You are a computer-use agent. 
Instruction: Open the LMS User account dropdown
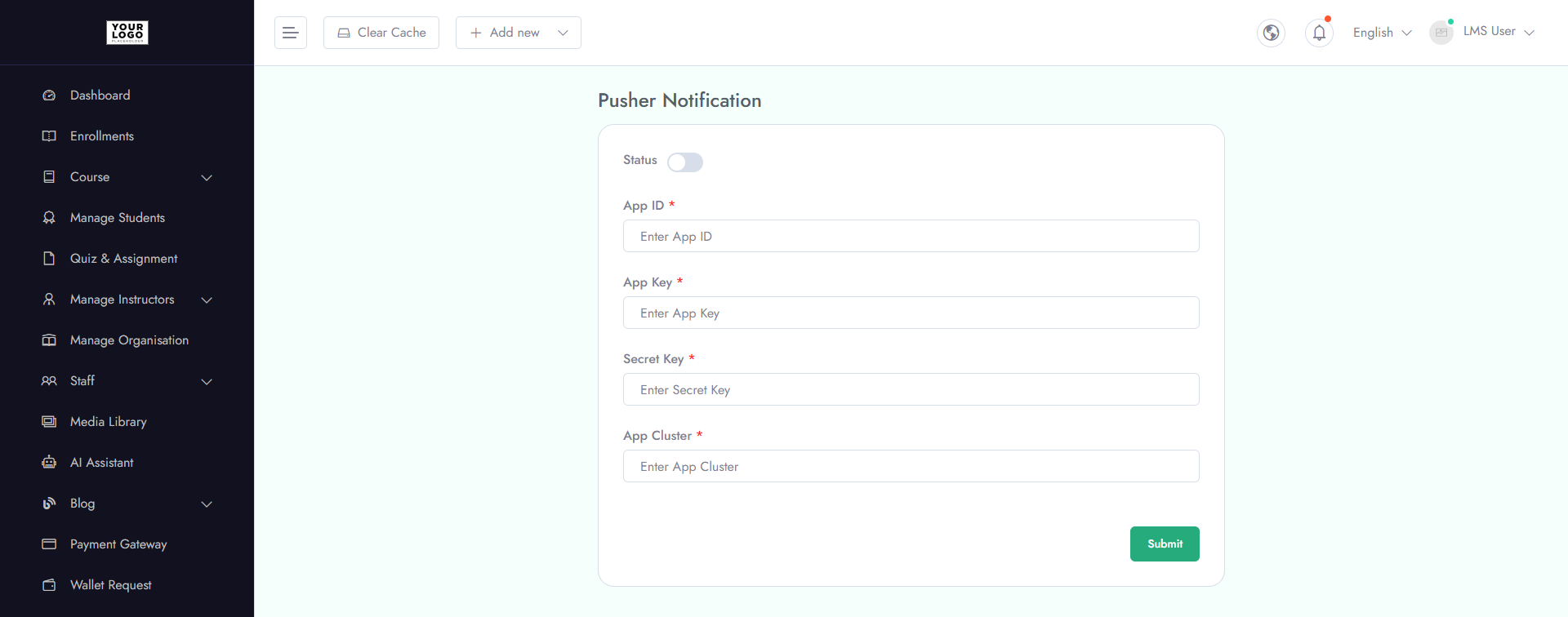[x=1499, y=32]
